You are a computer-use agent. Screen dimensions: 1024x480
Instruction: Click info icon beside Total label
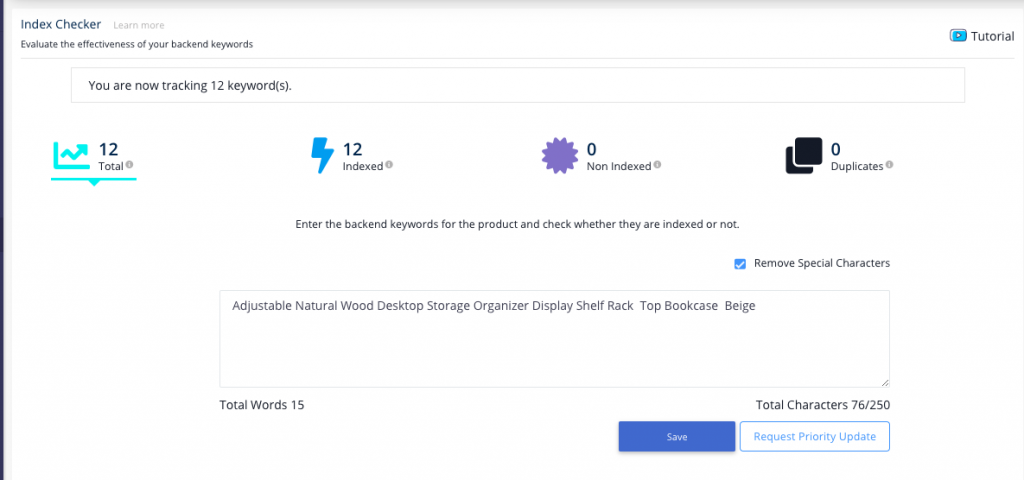tap(130, 165)
